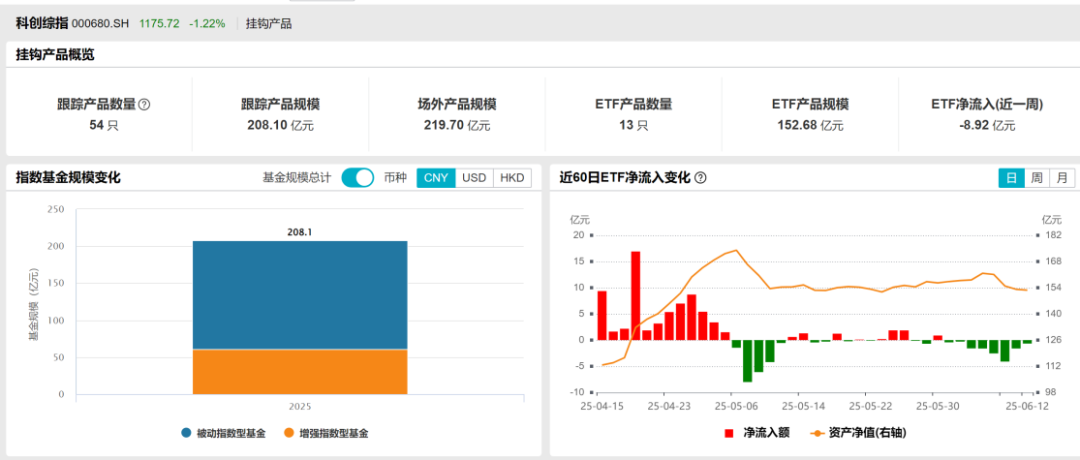
Task: Toggle the 基金规模总计 switch
Action: click(357, 178)
